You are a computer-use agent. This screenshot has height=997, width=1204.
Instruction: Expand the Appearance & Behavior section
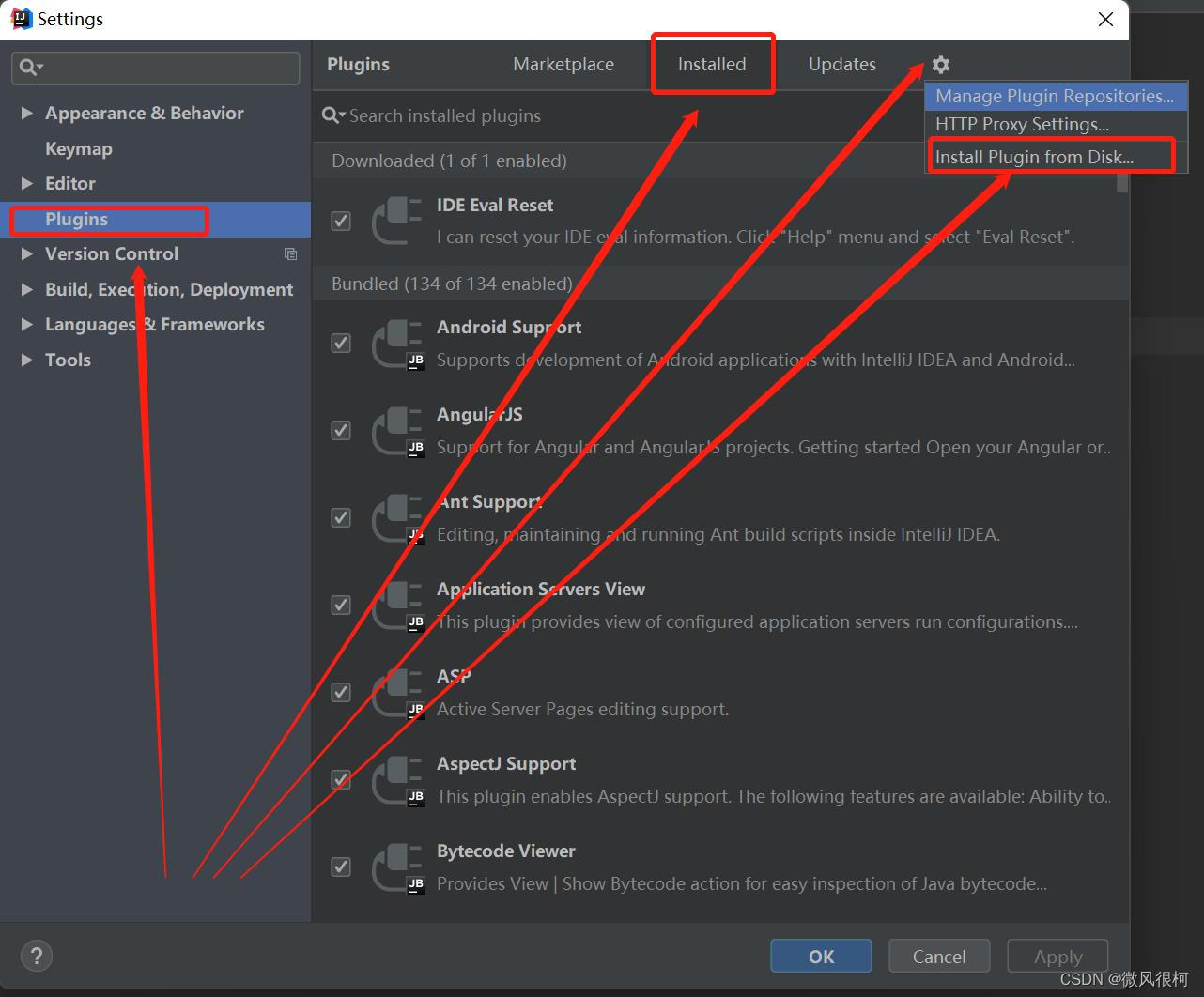click(x=26, y=114)
